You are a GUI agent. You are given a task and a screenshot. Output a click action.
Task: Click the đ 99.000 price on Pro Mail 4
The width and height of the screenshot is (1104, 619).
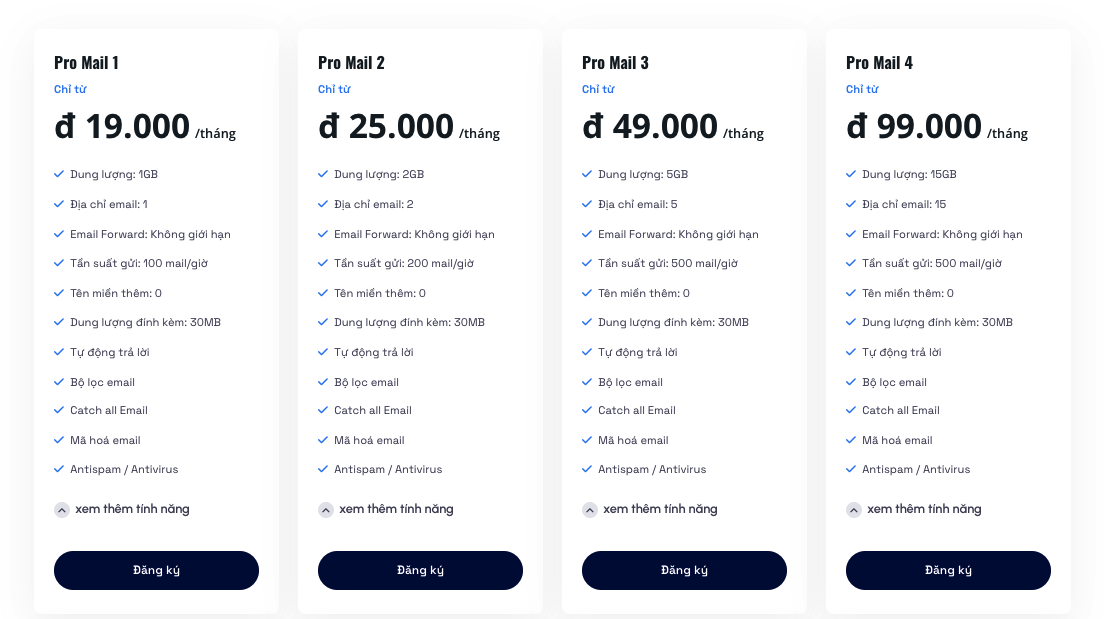[x=914, y=127]
